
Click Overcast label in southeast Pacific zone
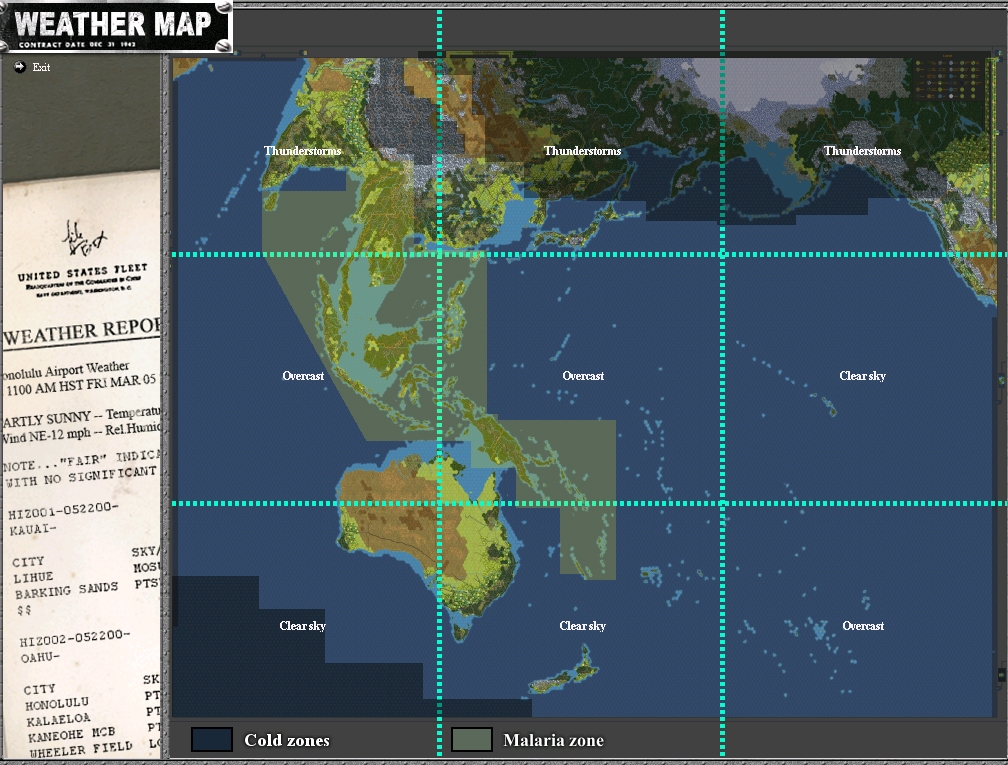[x=863, y=626]
